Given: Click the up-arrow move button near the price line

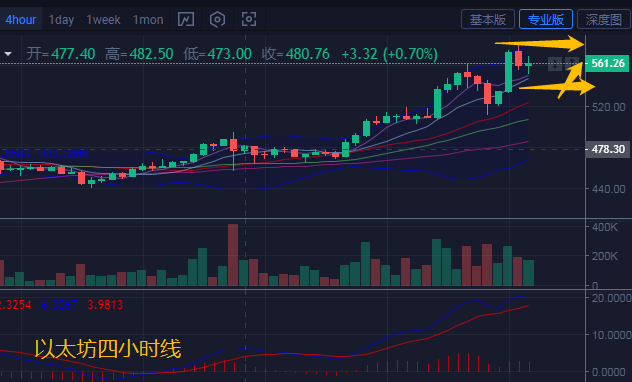Looking at the screenshot, I should click(572, 63).
